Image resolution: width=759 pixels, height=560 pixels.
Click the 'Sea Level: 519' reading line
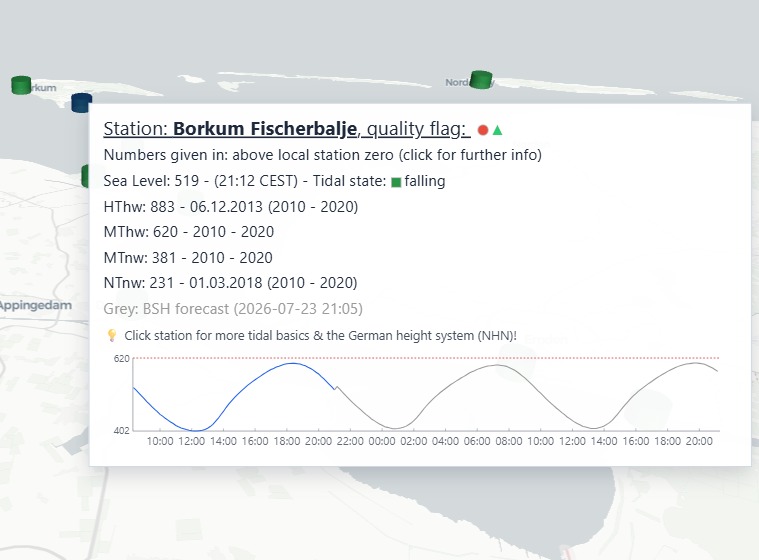point(274,181)
